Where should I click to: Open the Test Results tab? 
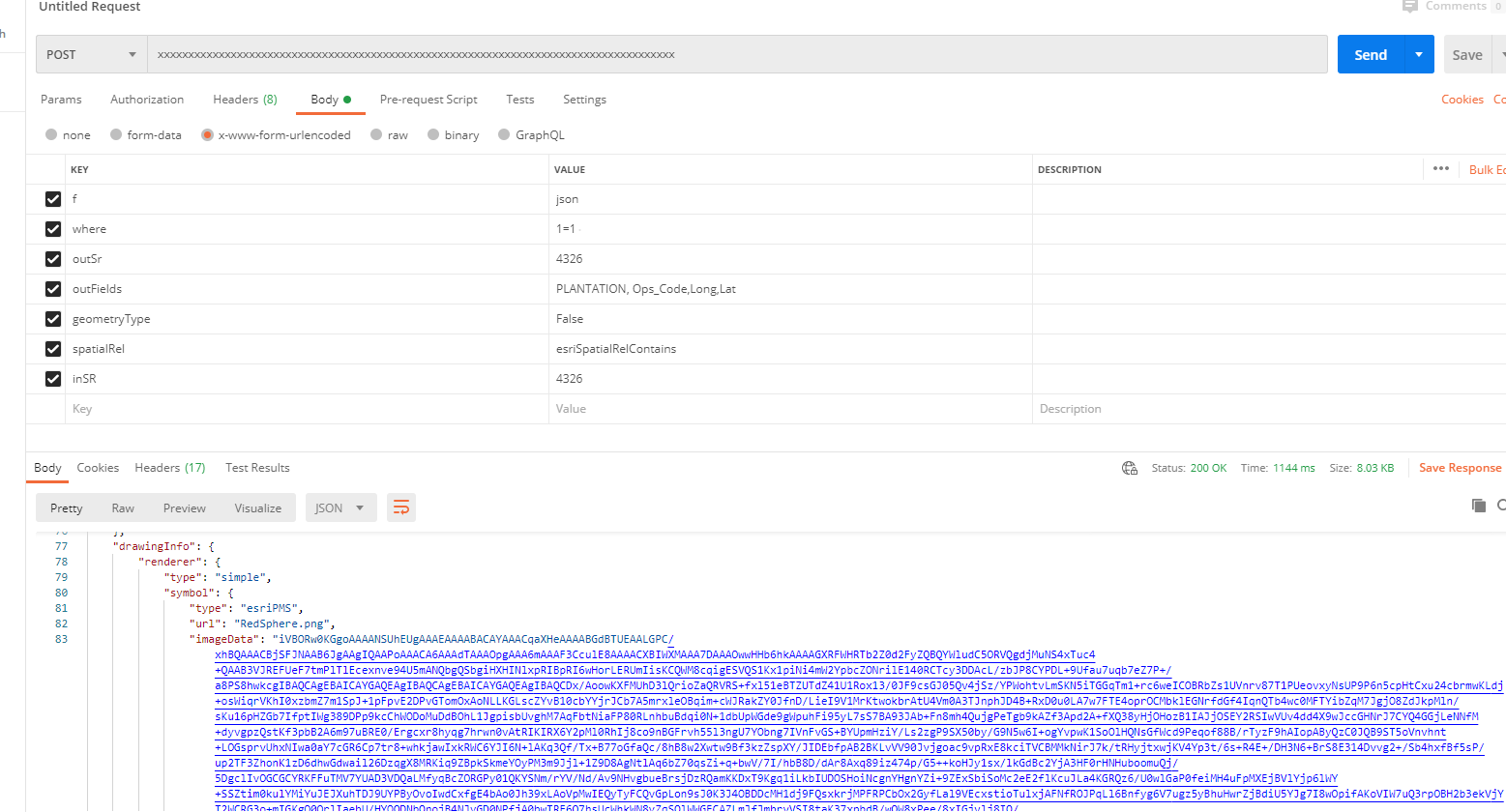click(256, 467)
